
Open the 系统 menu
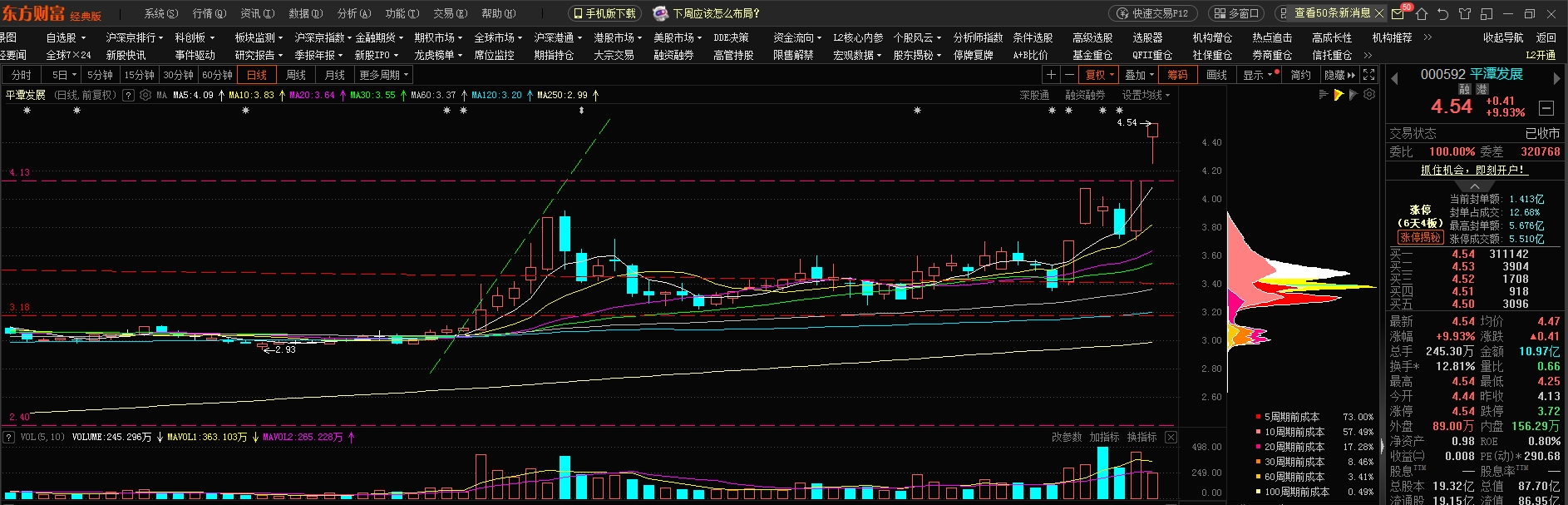[x=160, y=13]
